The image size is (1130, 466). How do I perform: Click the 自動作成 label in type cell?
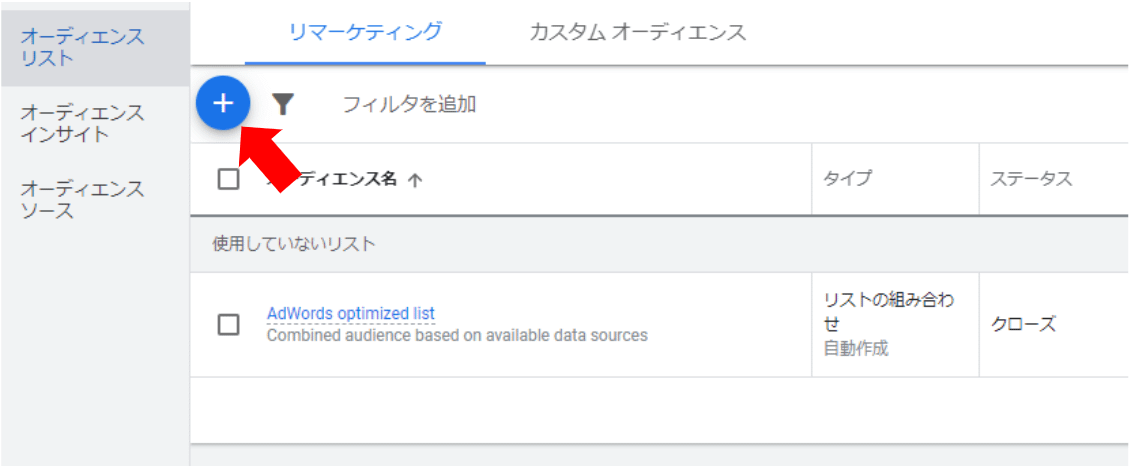[855, 348]
